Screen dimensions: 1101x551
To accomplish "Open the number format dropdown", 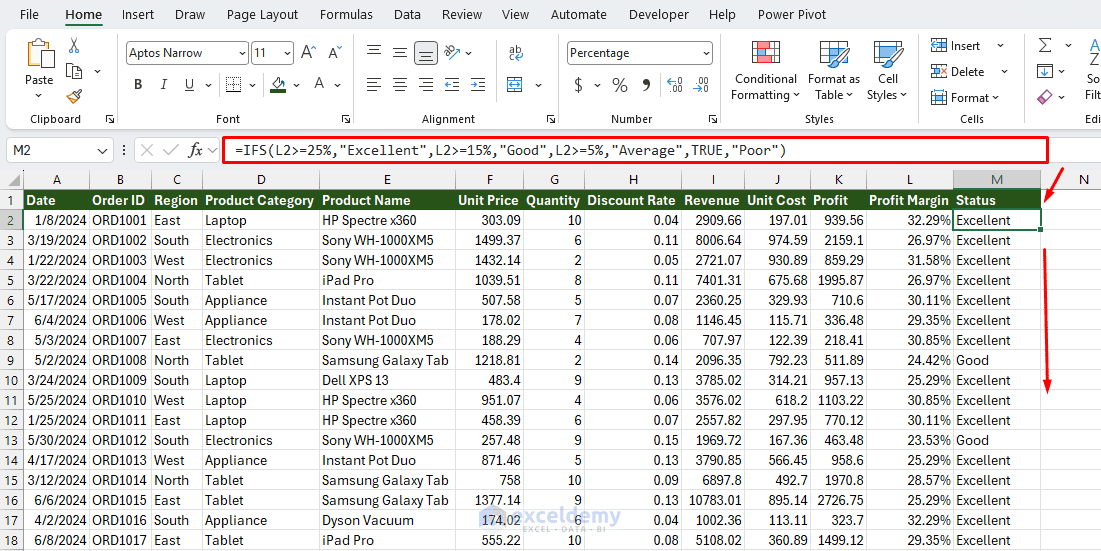I will click(705, 53).
